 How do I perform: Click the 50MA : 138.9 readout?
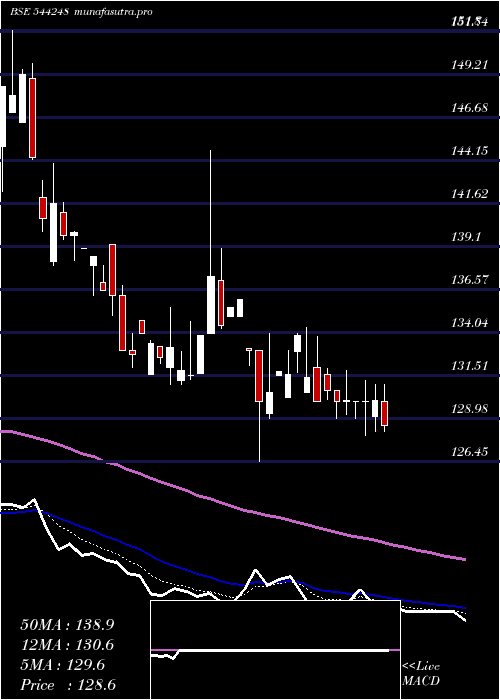pyautogui.click(x=67, y=625)
